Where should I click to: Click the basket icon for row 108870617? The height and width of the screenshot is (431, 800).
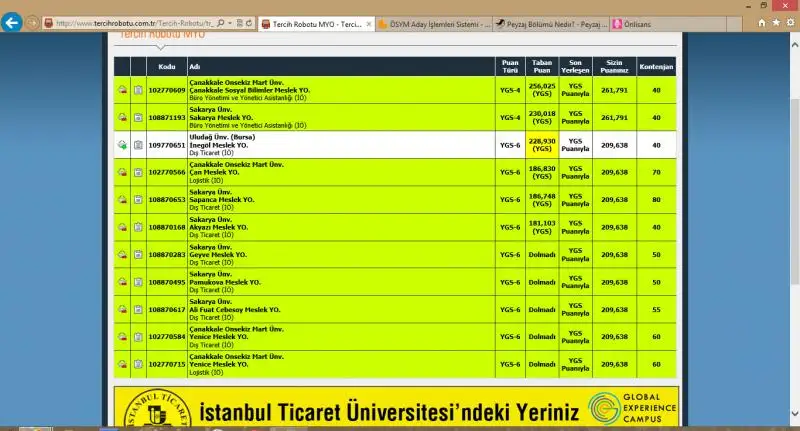point(122,309)
